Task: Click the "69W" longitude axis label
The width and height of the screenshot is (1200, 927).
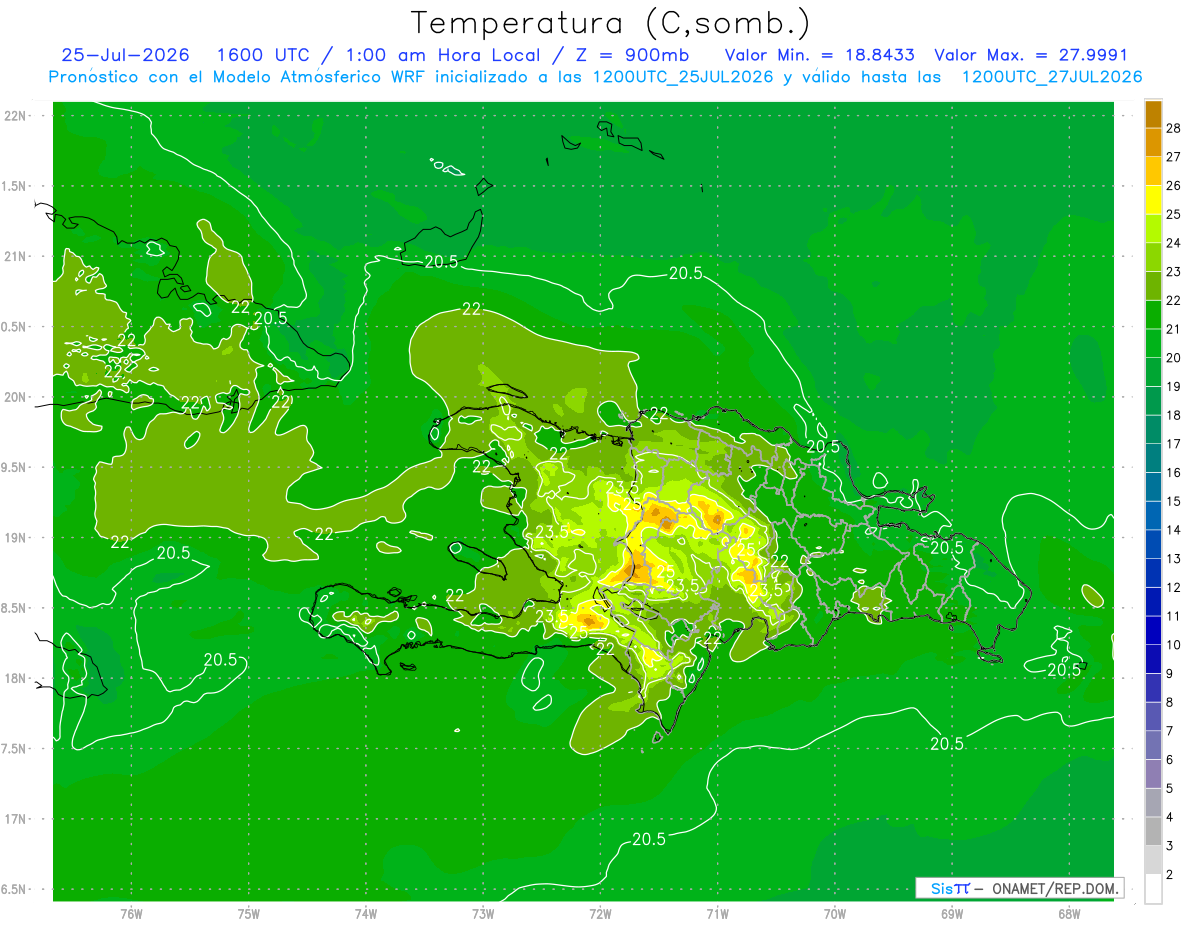Action: click(951, 914)
